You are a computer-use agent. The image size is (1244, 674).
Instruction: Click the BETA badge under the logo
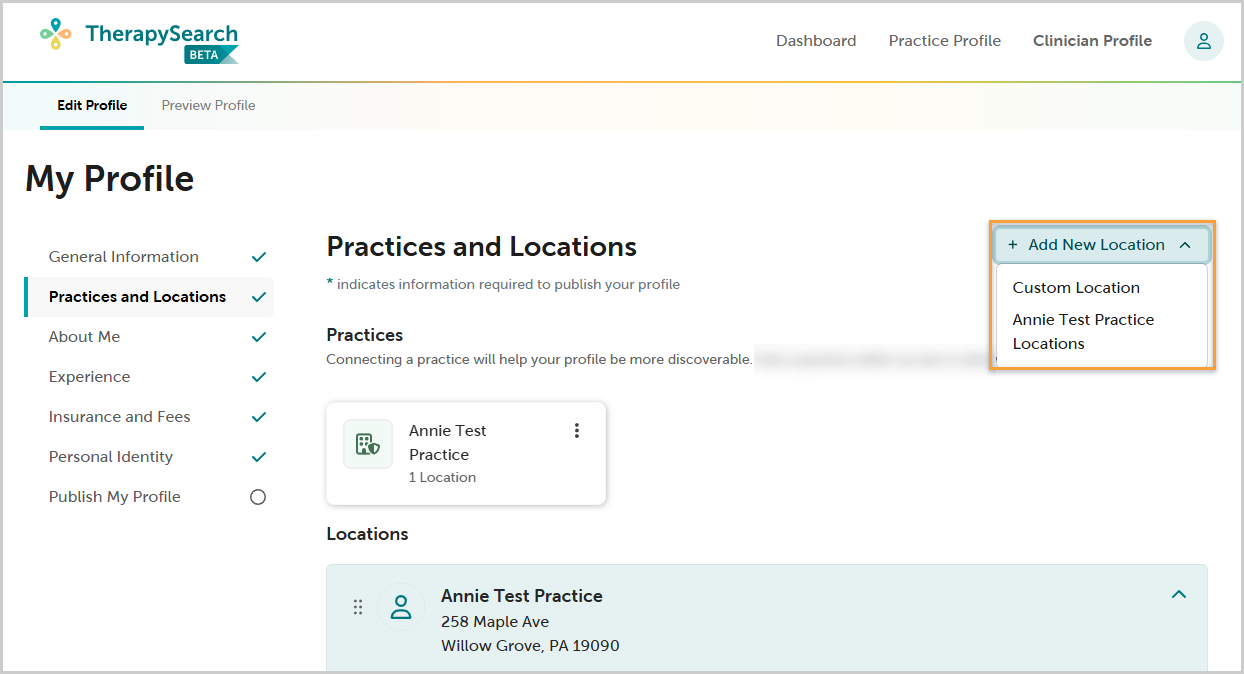210,55
